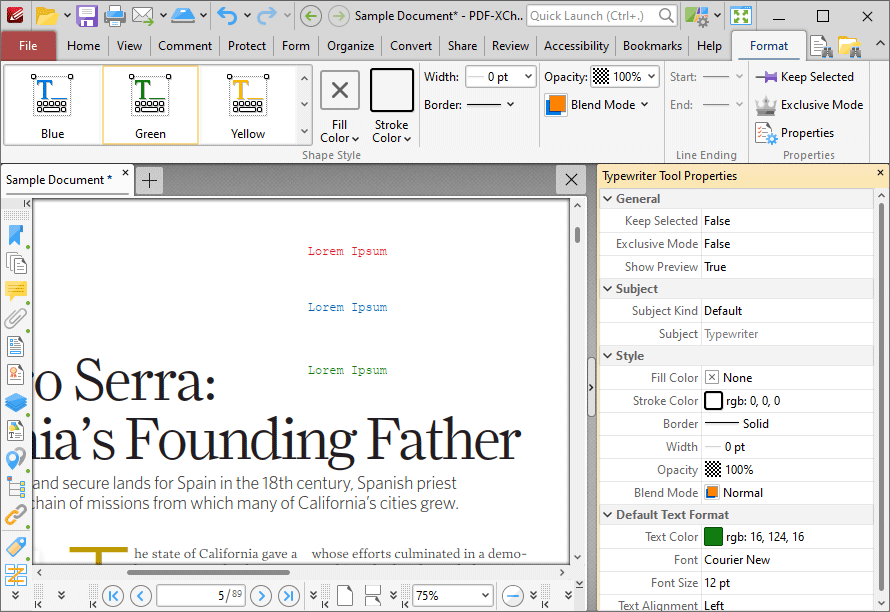The image size is (890, 612).
Task: Open the Comments pane from the sidebar
Action: [x=15, y=290]
